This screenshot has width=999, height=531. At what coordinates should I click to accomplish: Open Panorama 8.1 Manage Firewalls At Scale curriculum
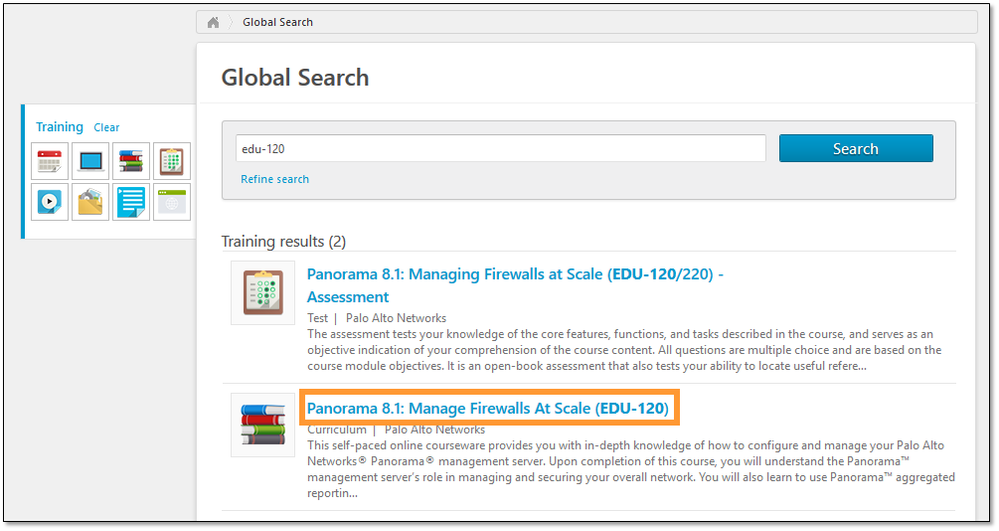488,408
